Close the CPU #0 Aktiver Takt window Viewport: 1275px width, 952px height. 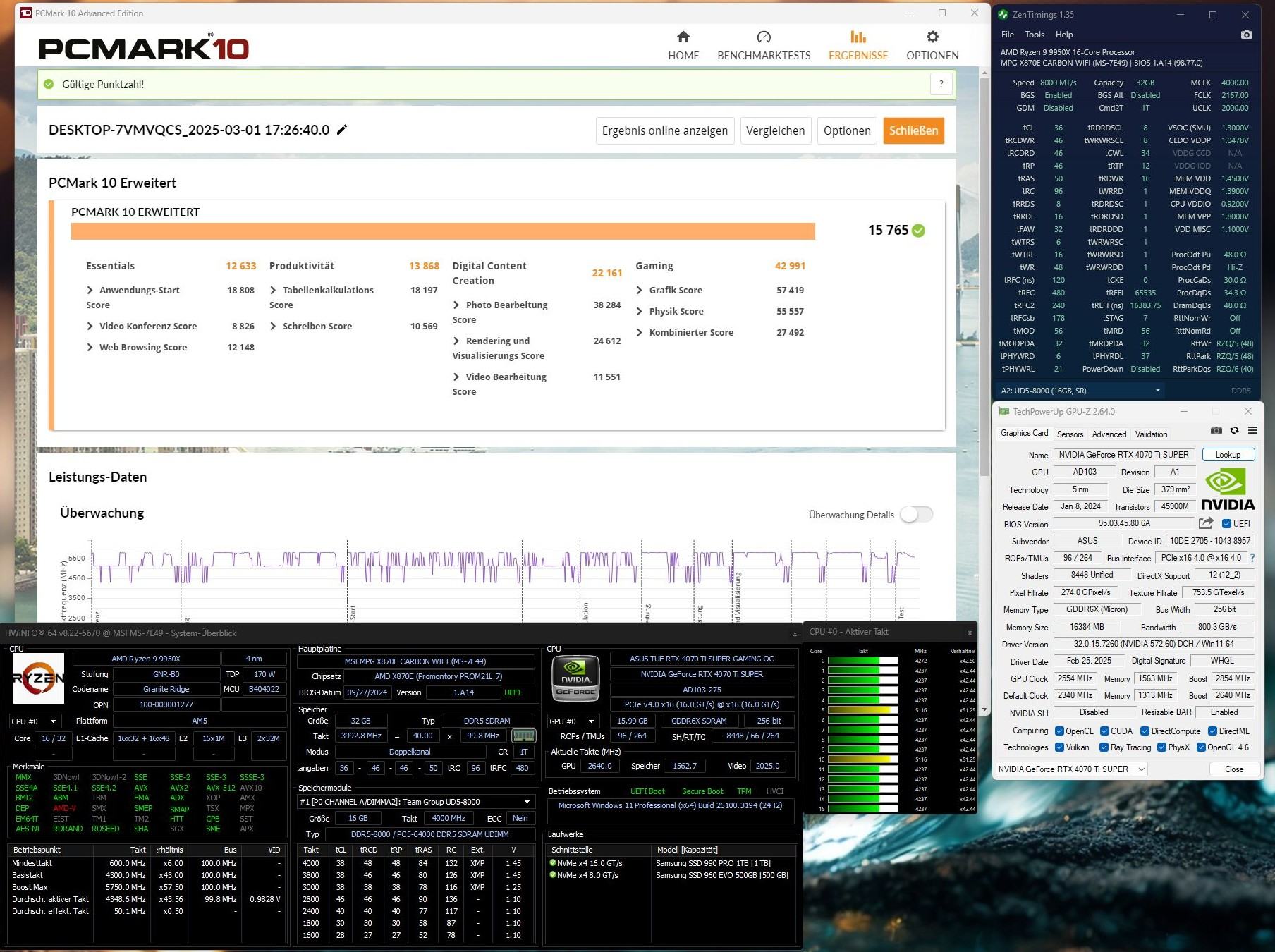point(970,633)
